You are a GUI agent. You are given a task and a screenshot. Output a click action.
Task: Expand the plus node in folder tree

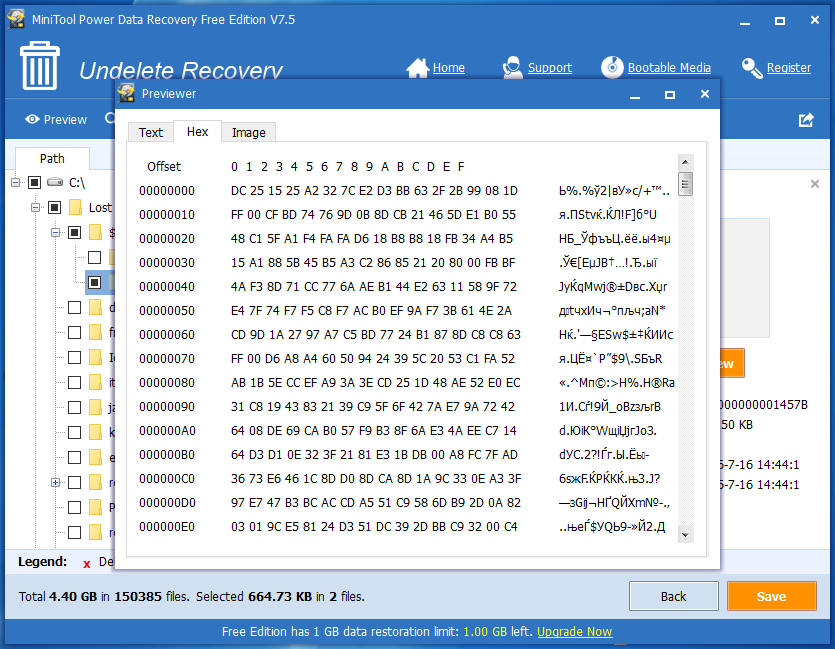[x=55, y=482]
